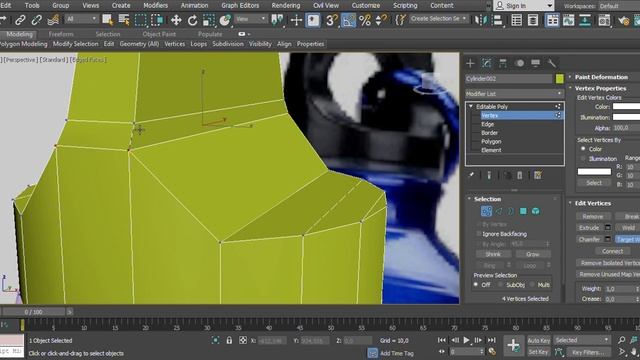This screenshot has width=640, height=360.
Task: Open the Sign In account dropdown
Action: 524,6
